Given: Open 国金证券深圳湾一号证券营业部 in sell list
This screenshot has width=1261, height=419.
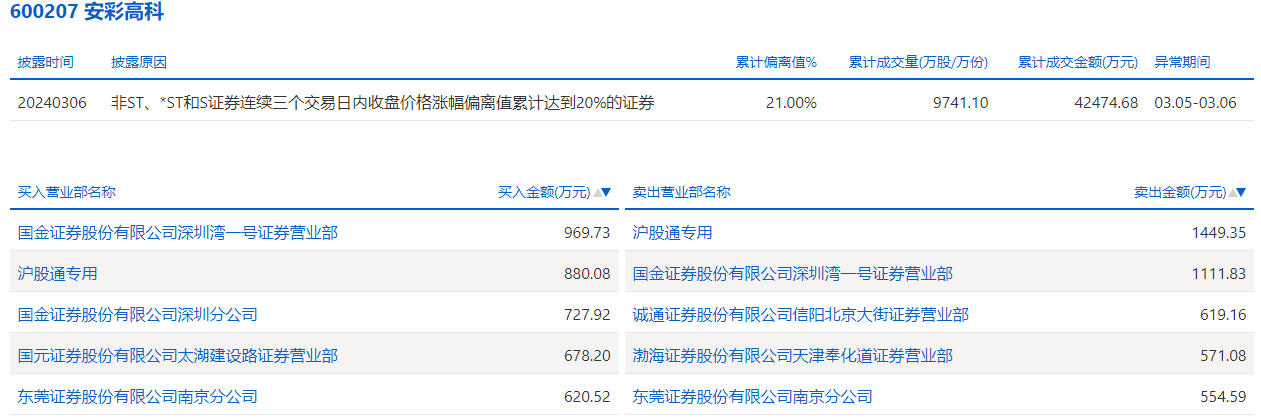Looking at the screenshot, I should click(x=793, y=273).
